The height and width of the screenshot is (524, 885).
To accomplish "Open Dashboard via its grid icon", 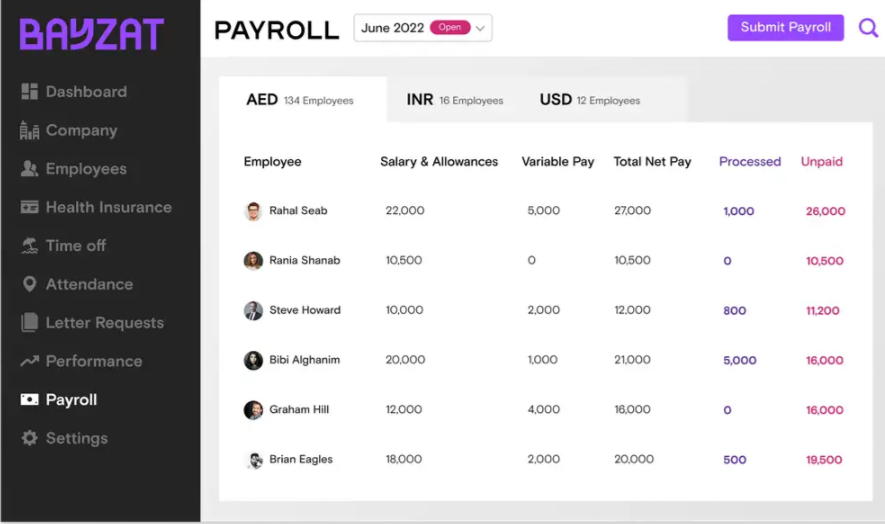I will pyautogui.click(x=29, y=91).
